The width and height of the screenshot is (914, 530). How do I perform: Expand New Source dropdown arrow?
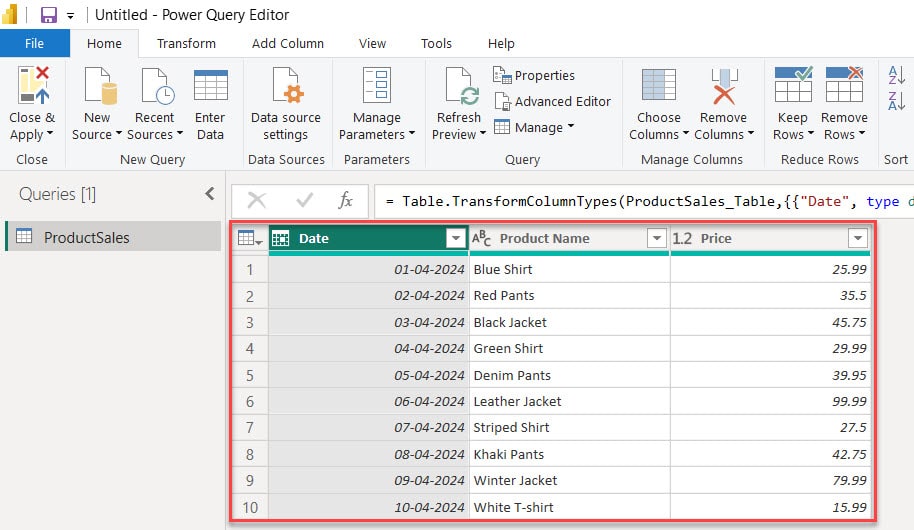point(118,134)
